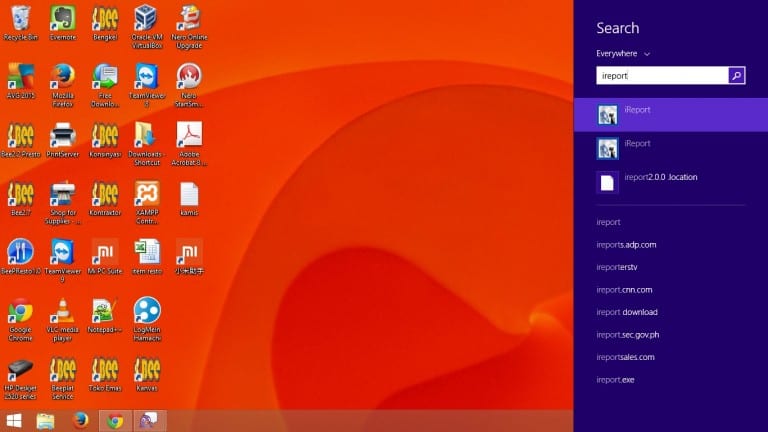Open File Explorer from the taskbar
This screenshot has width=768, height=432.
click(46, 421)
